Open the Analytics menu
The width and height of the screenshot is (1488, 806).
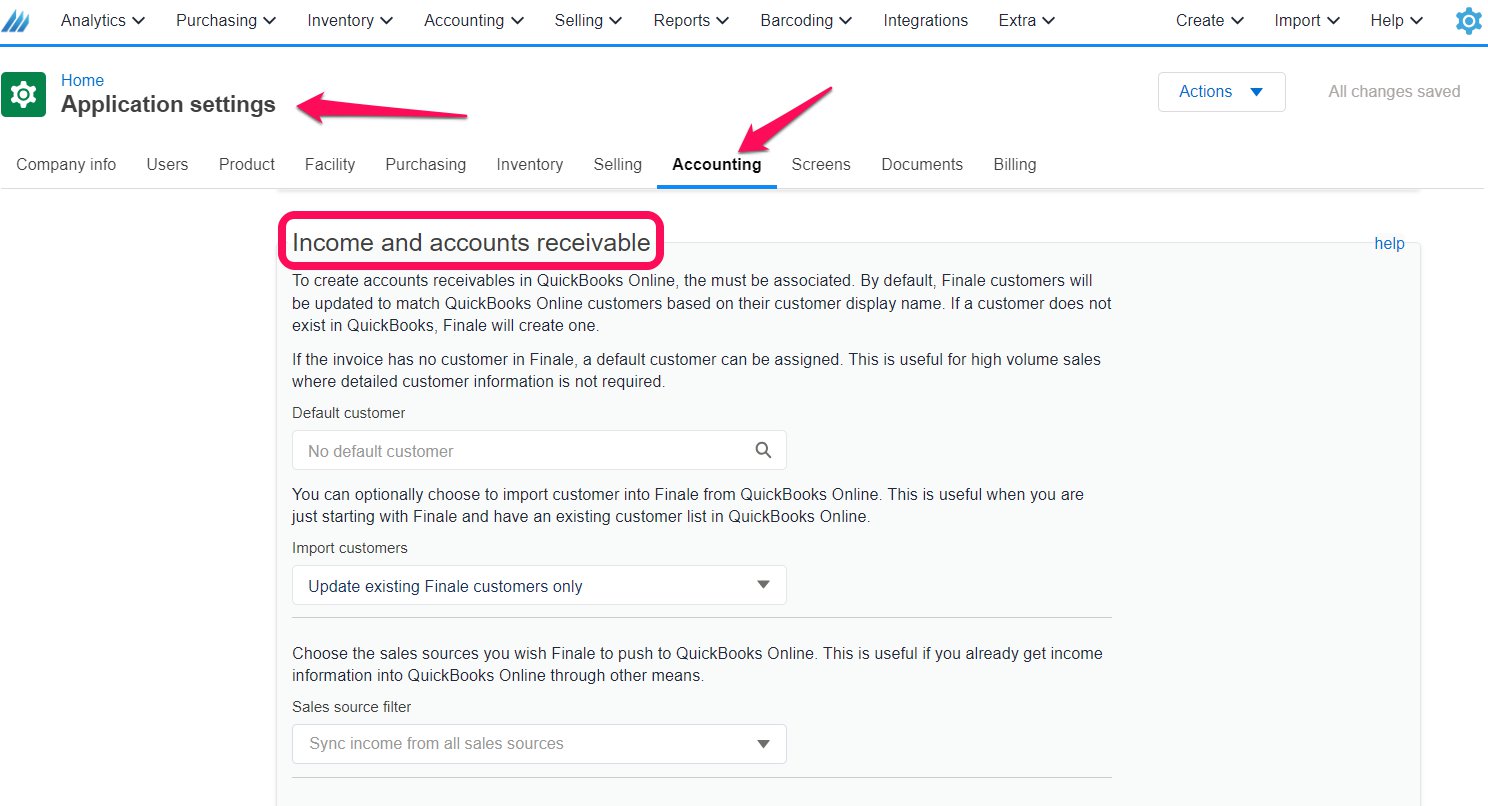(102, 20)
